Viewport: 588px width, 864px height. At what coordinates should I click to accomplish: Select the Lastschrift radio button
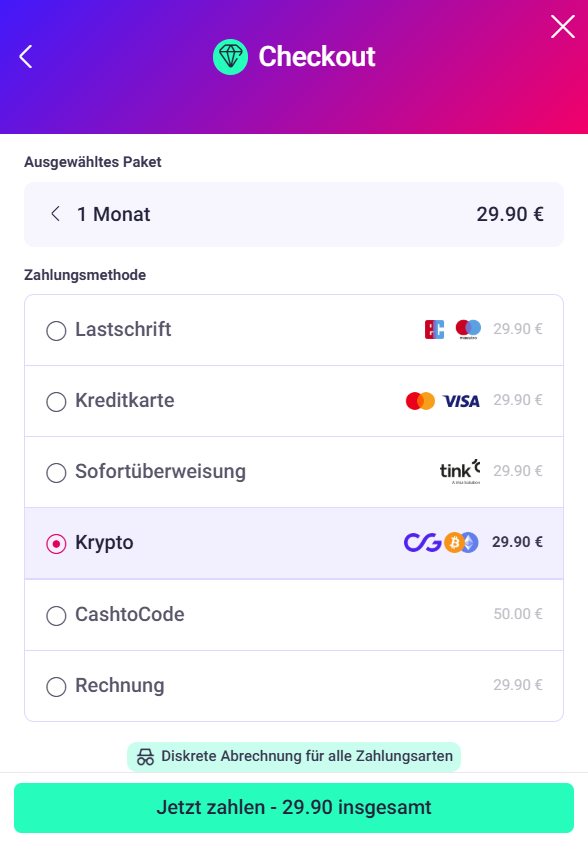click(56, 331)
